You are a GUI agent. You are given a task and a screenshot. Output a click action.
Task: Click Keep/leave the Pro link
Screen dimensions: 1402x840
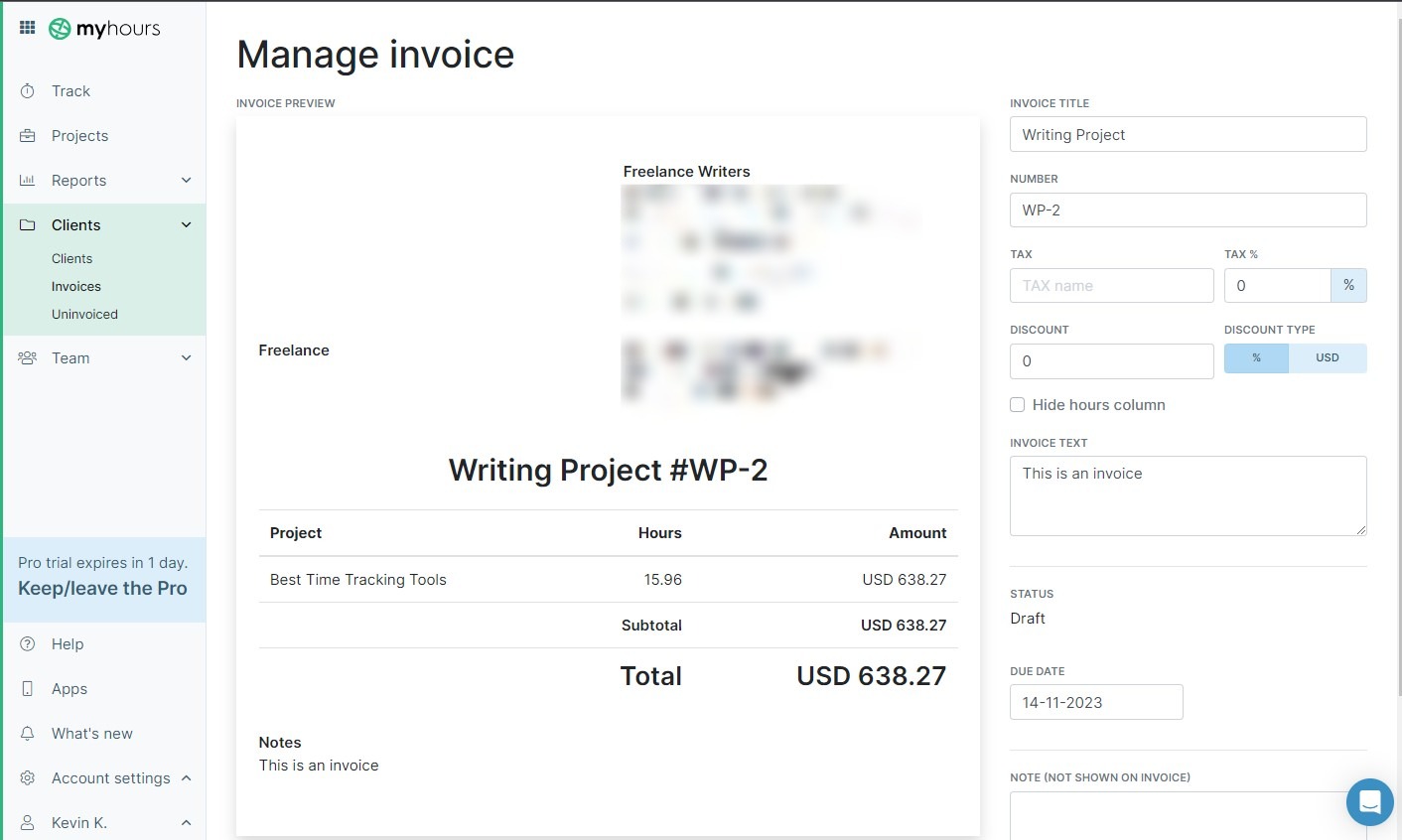coord(102,589)
